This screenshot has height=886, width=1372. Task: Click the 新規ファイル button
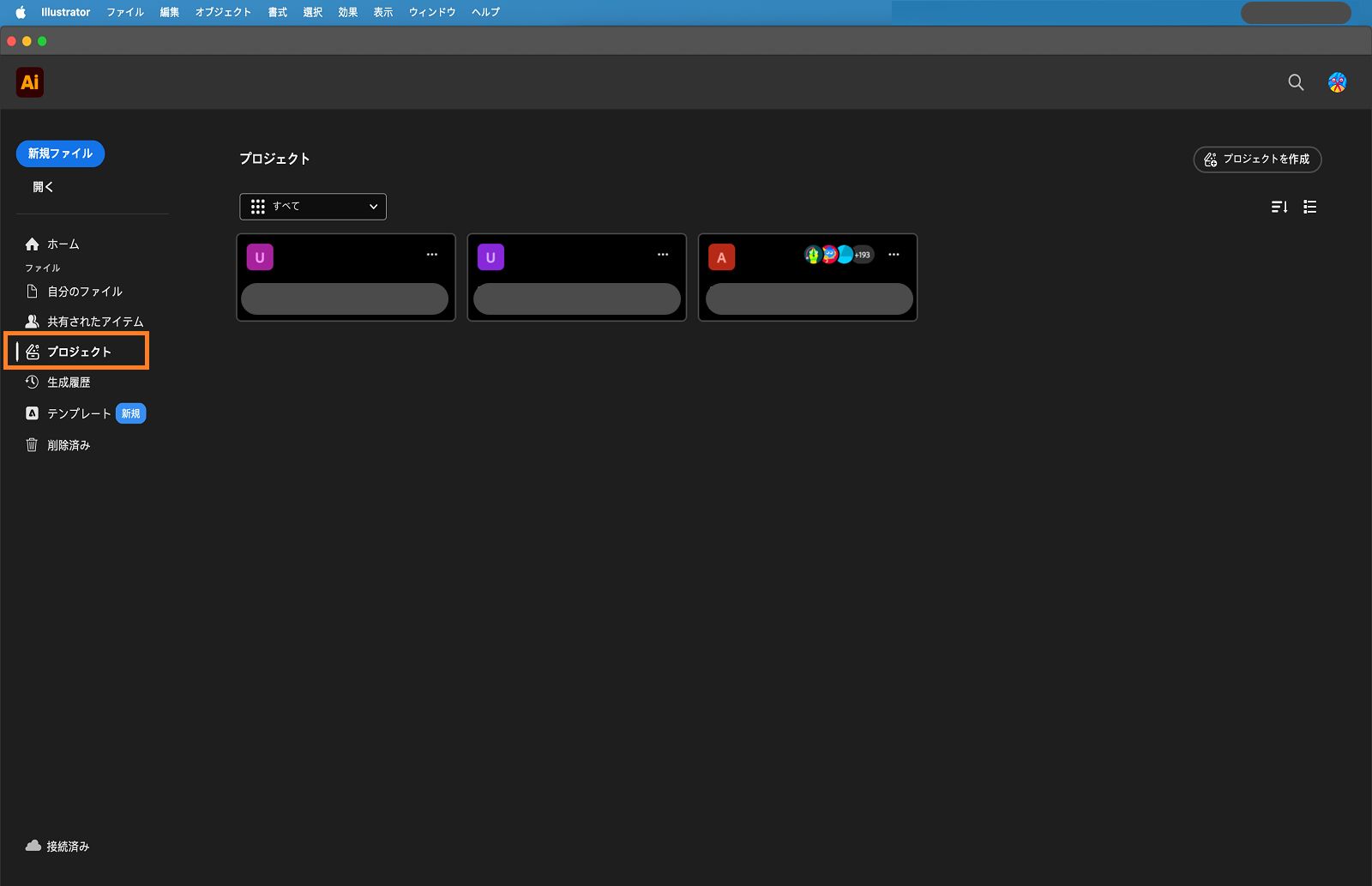60,154
